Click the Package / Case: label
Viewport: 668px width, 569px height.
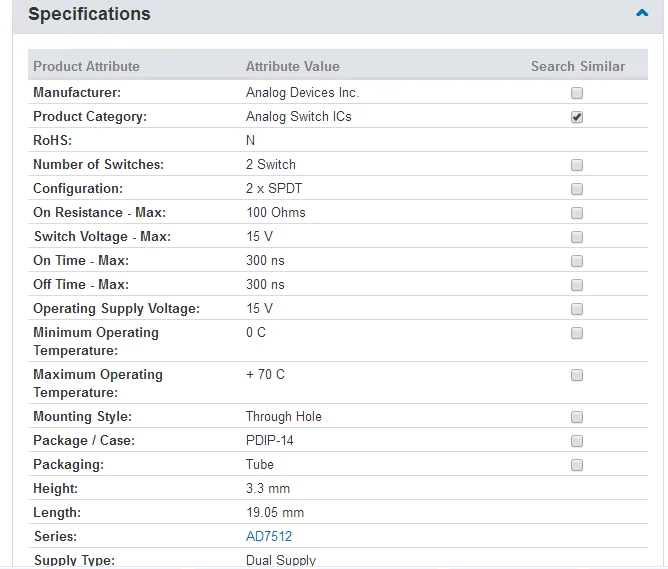[x=84, y=440]
